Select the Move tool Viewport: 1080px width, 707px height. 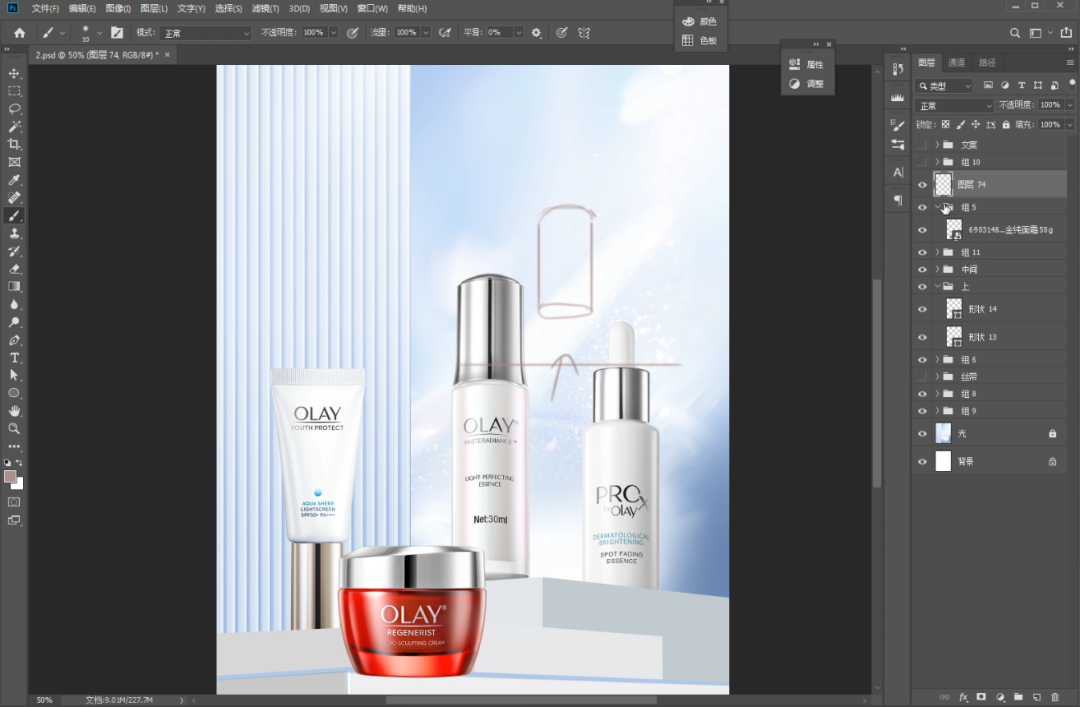click(14, 73)
